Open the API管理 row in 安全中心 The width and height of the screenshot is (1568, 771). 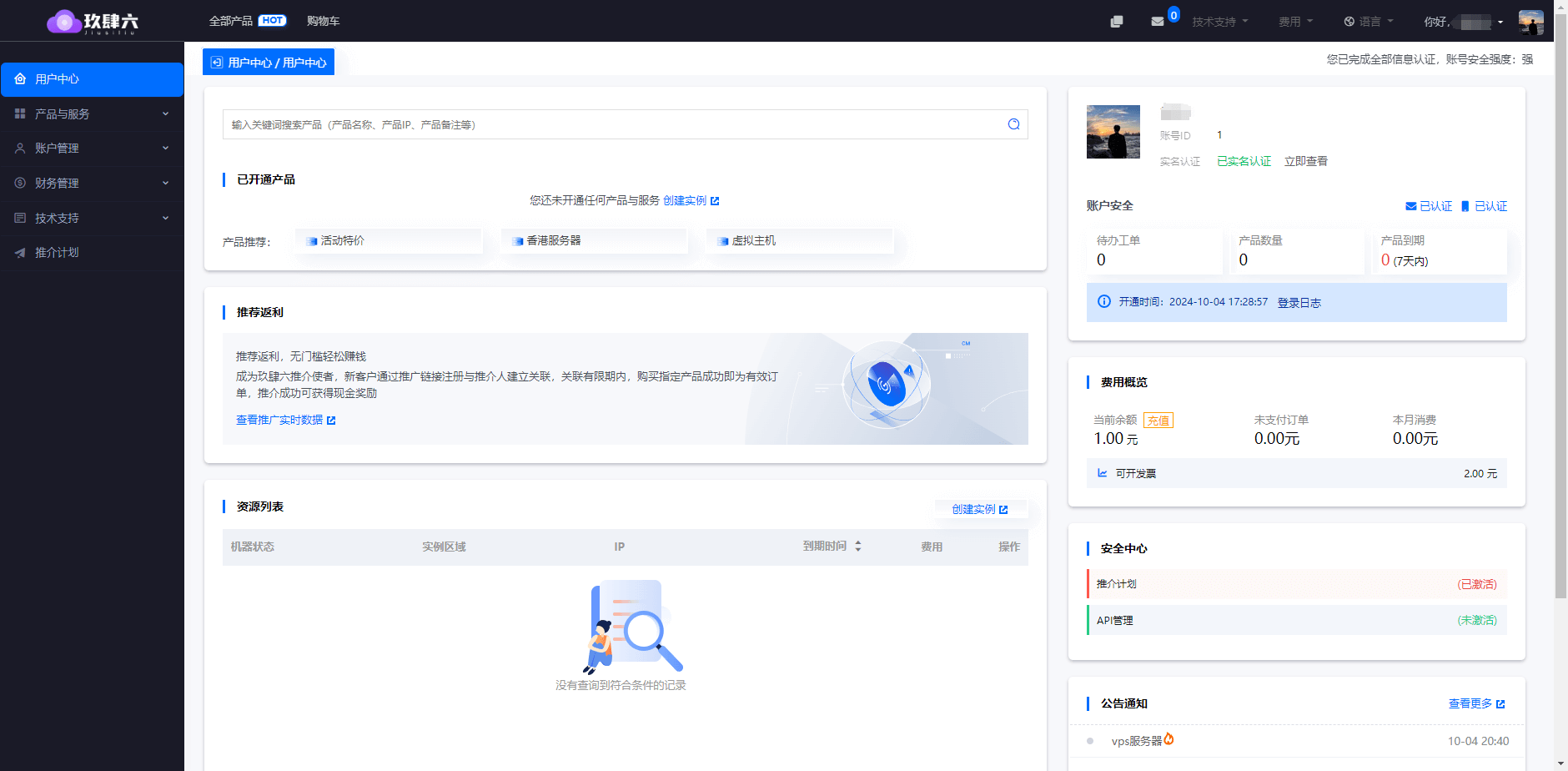pyautogui.click(x=1297, y=620)
